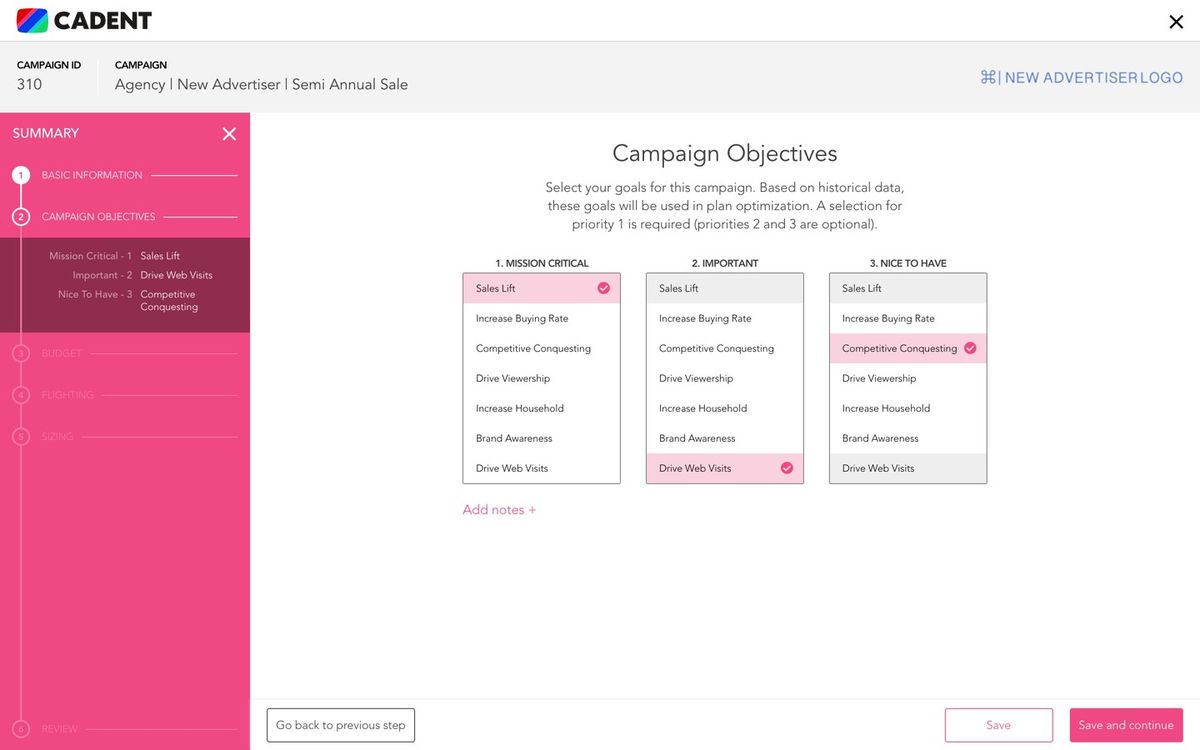The image size is (1200, 750).
Task: Collapse the Summary panel with its X
Action: (x=229, y=133)
